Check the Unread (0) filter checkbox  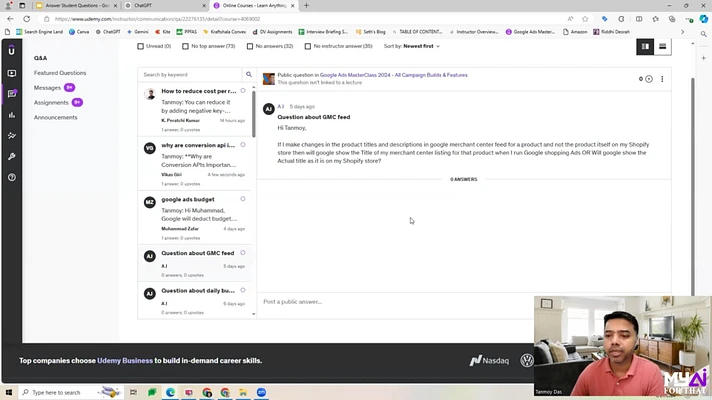point(140,46)
